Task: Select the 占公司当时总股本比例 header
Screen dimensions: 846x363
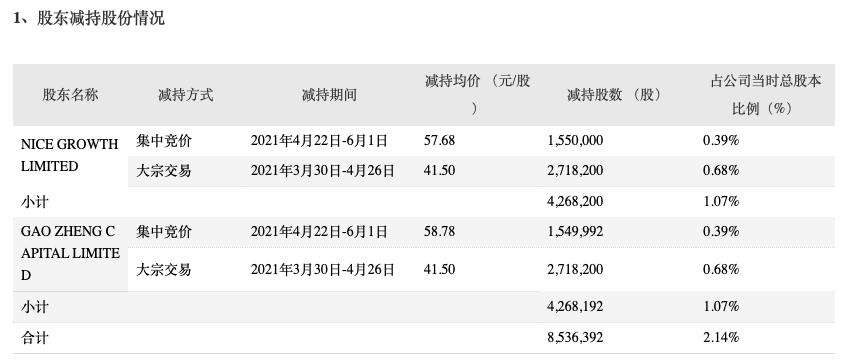Action: [765, 95]
